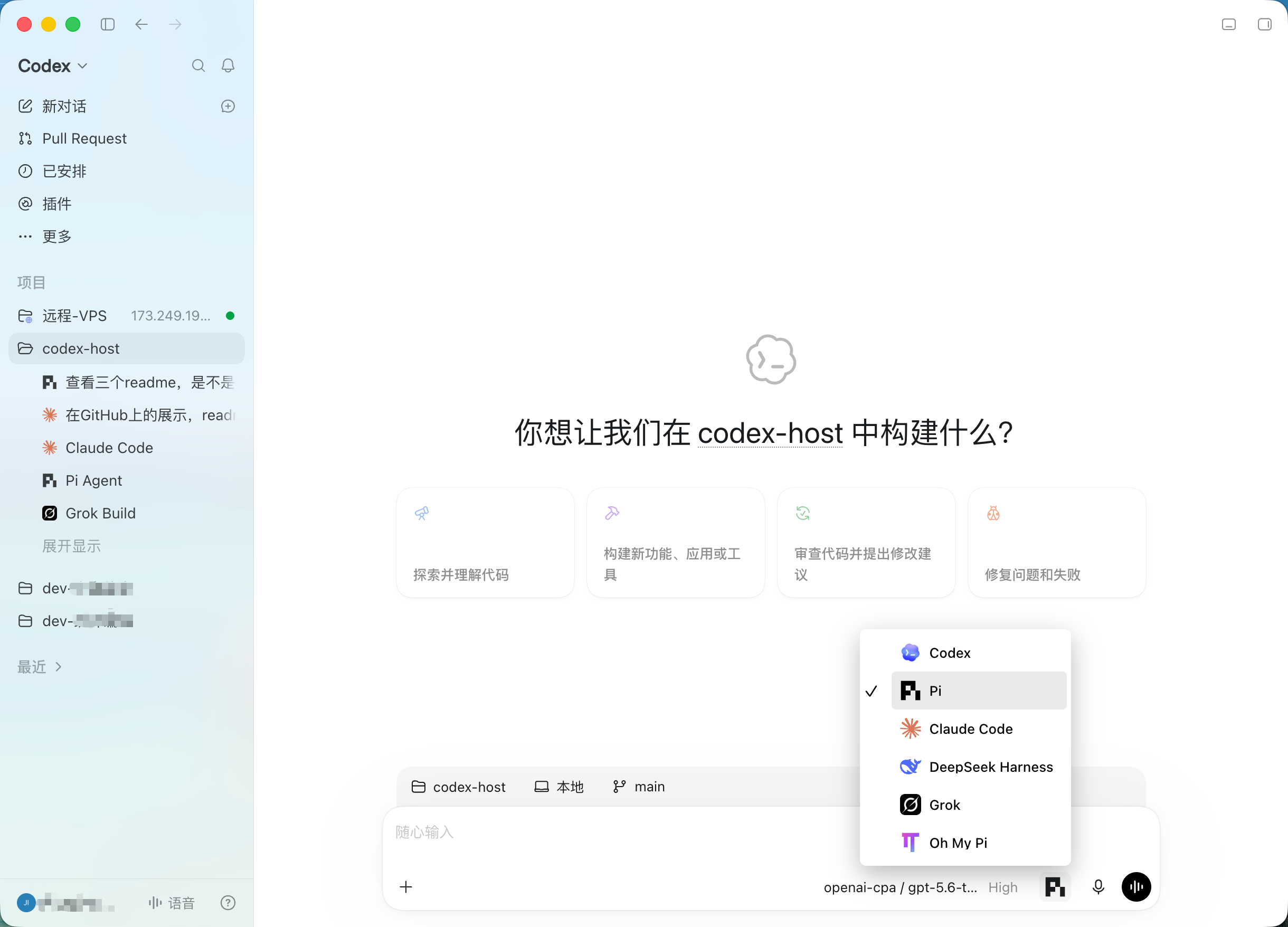Select Grok in the agent menu

[979, 805]
